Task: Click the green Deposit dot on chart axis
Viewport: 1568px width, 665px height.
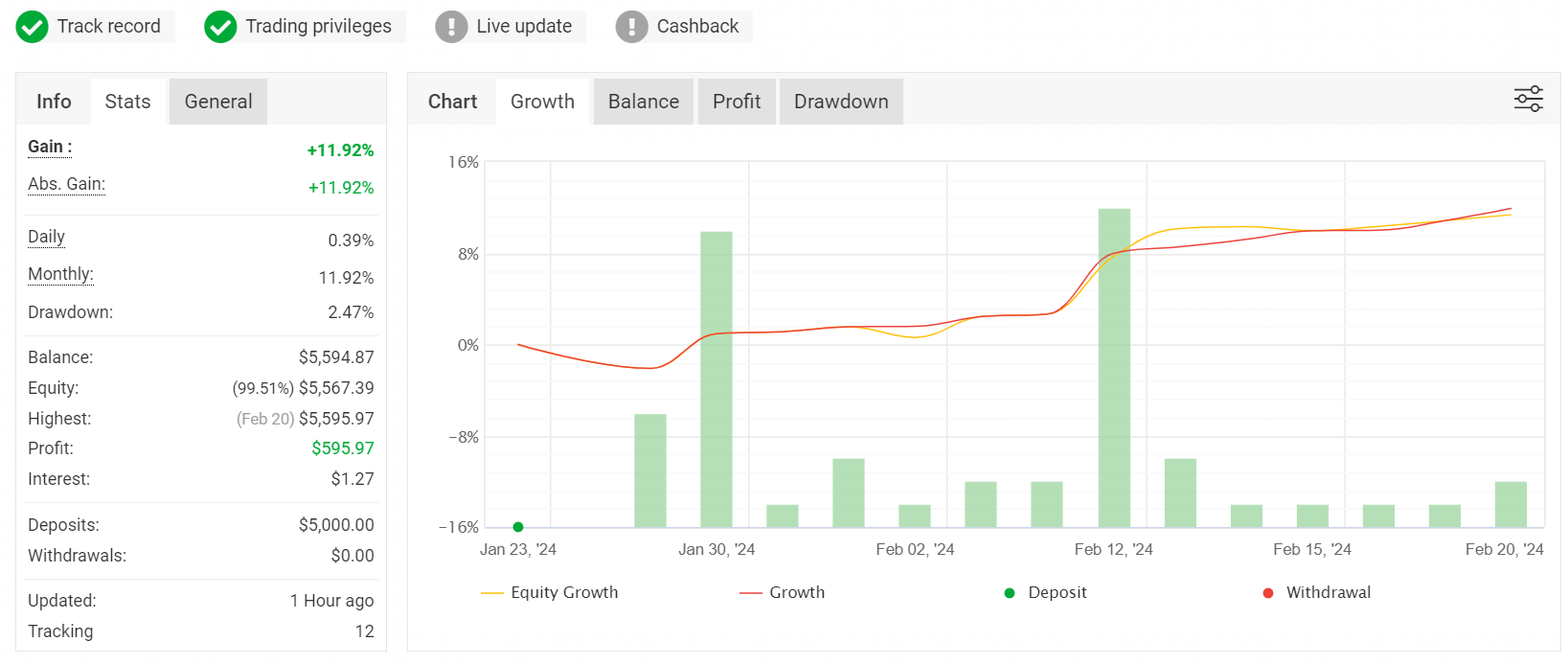Action: (518, 527)
